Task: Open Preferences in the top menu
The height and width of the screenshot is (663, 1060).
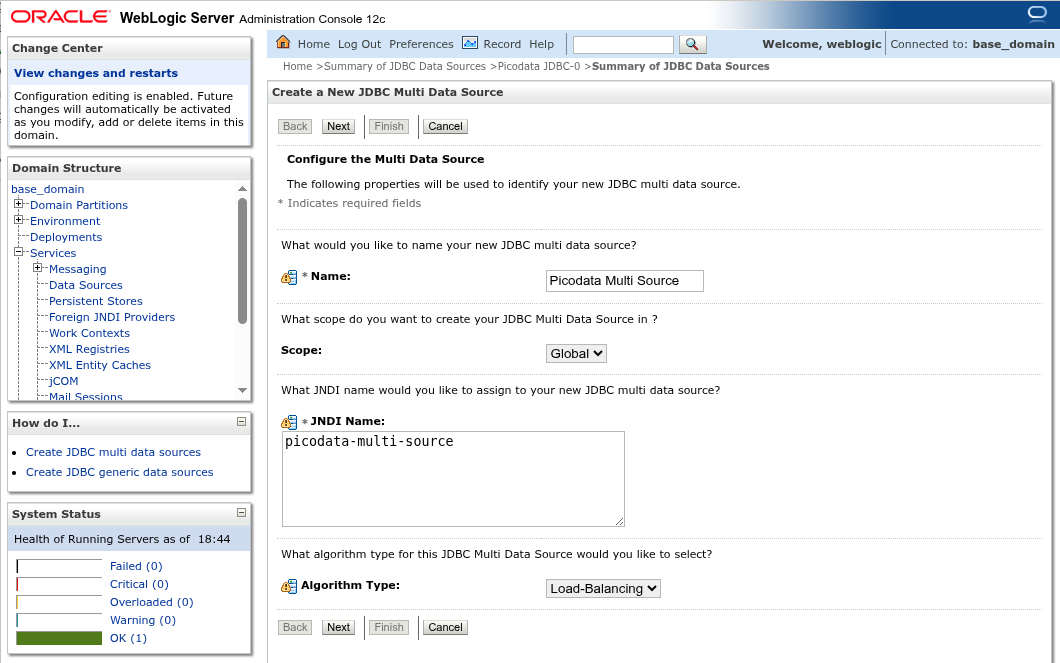Action: (x=421, y=44)
